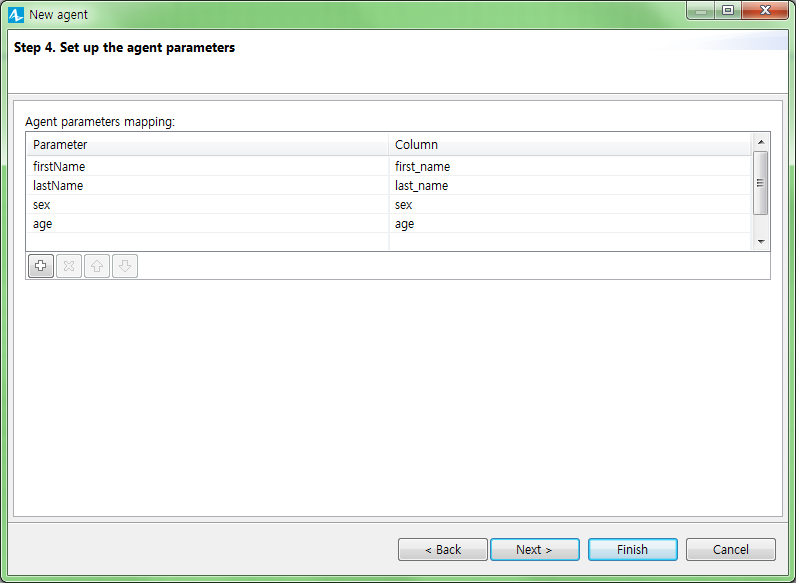796x583 pixels.
Task: Cancel the New agent wizard
Action: (x=731, y=549)
